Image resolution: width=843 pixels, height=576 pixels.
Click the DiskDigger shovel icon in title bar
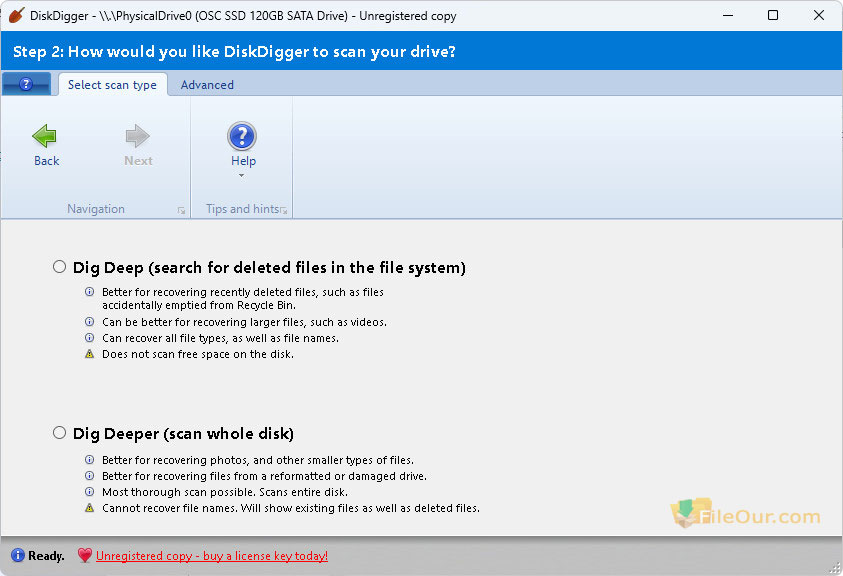[17, 15]
